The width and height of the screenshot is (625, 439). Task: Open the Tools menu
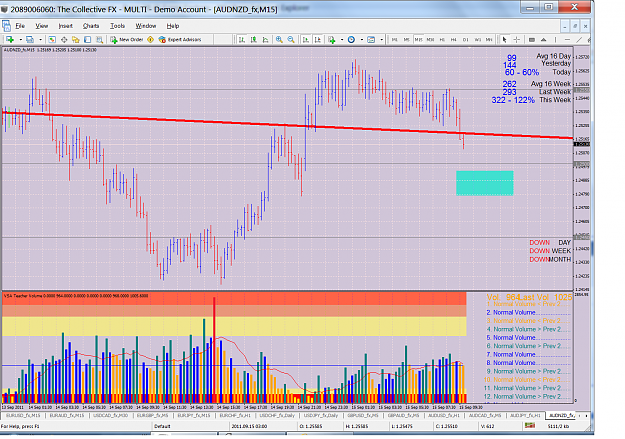tap(117, 26)
